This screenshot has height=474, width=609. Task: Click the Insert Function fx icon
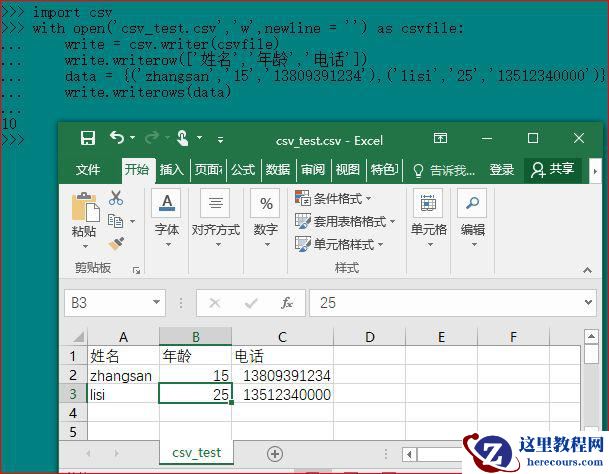287,303
